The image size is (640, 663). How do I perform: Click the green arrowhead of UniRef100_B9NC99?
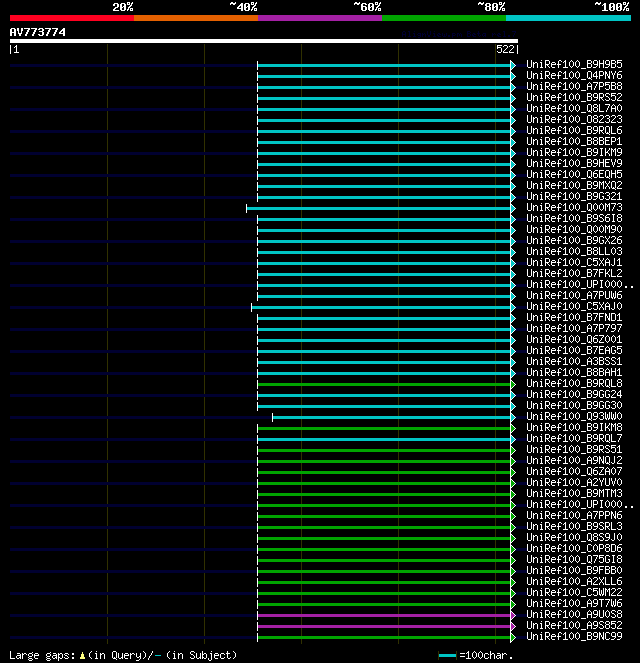click(513, 637)
